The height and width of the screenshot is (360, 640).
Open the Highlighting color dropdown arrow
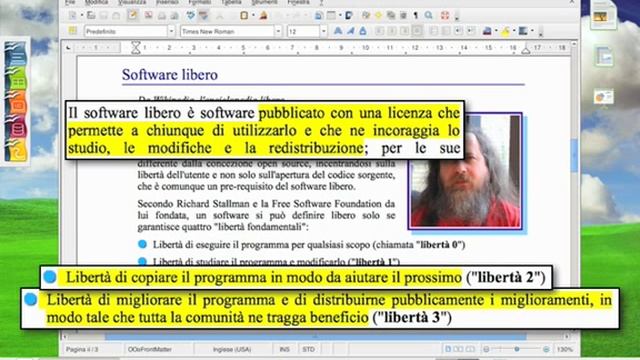[x=514, y=31]
